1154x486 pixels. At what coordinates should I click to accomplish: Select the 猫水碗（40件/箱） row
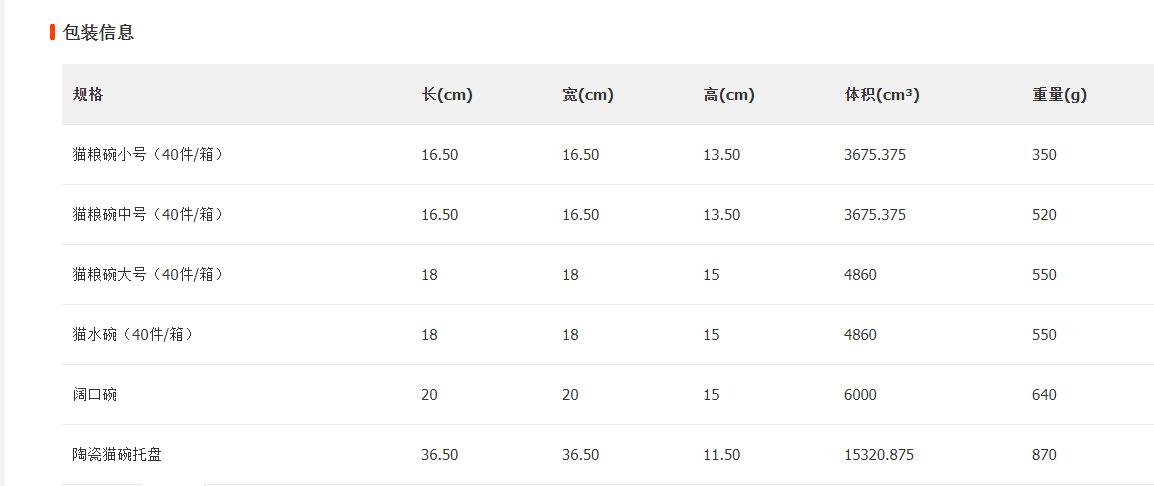(x=608, y=335)
